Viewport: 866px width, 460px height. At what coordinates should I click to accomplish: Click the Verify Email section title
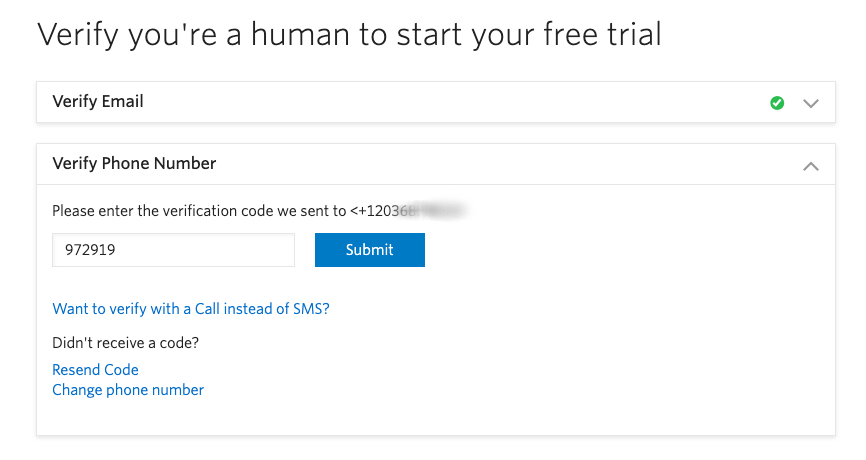coord(98,101)
